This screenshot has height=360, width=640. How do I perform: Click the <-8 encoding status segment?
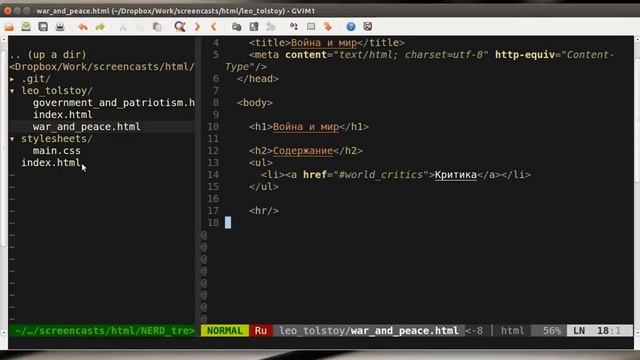click(x=474, y=331)
